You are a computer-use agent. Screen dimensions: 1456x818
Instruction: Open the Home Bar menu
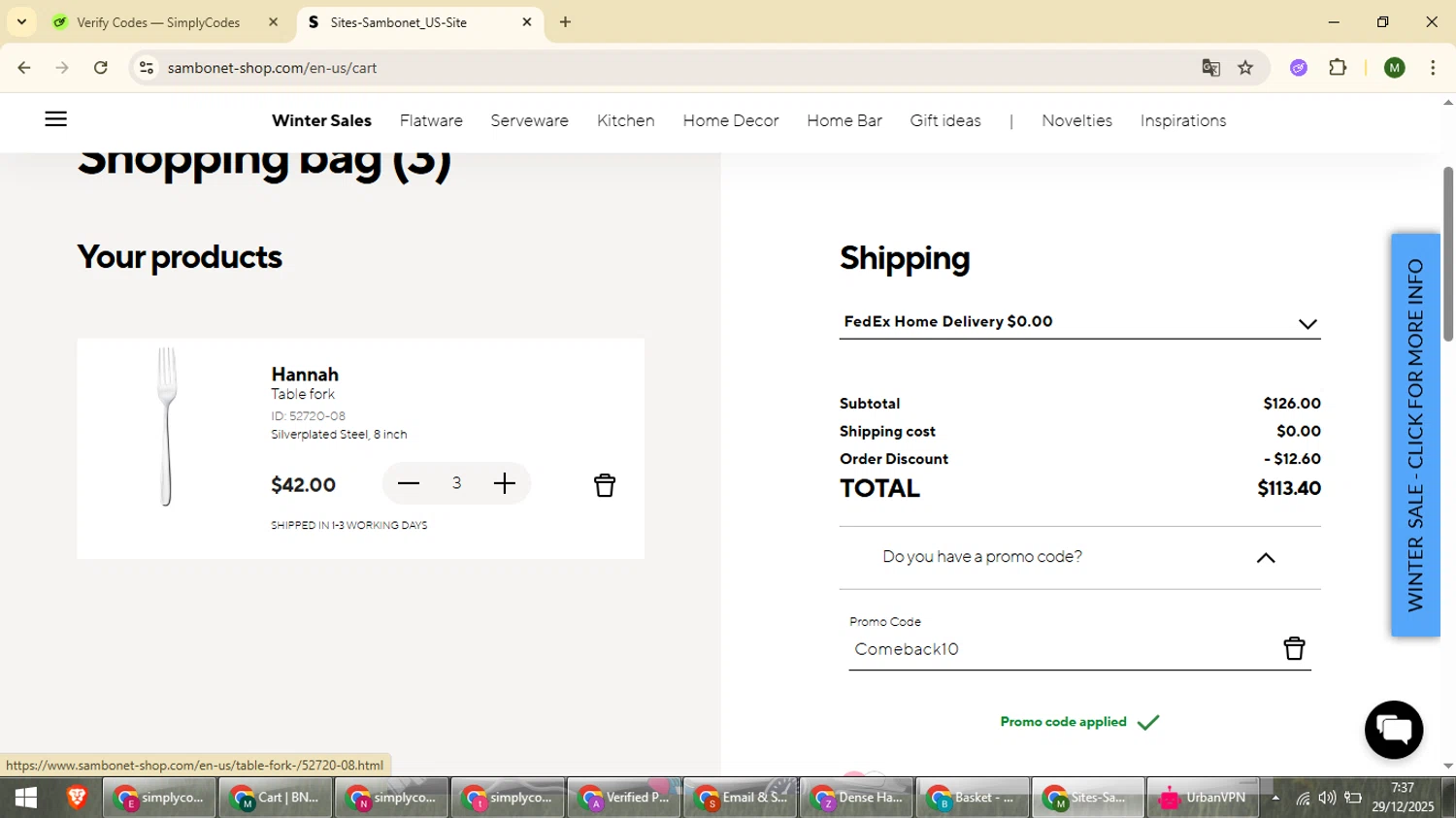[844, 120]
